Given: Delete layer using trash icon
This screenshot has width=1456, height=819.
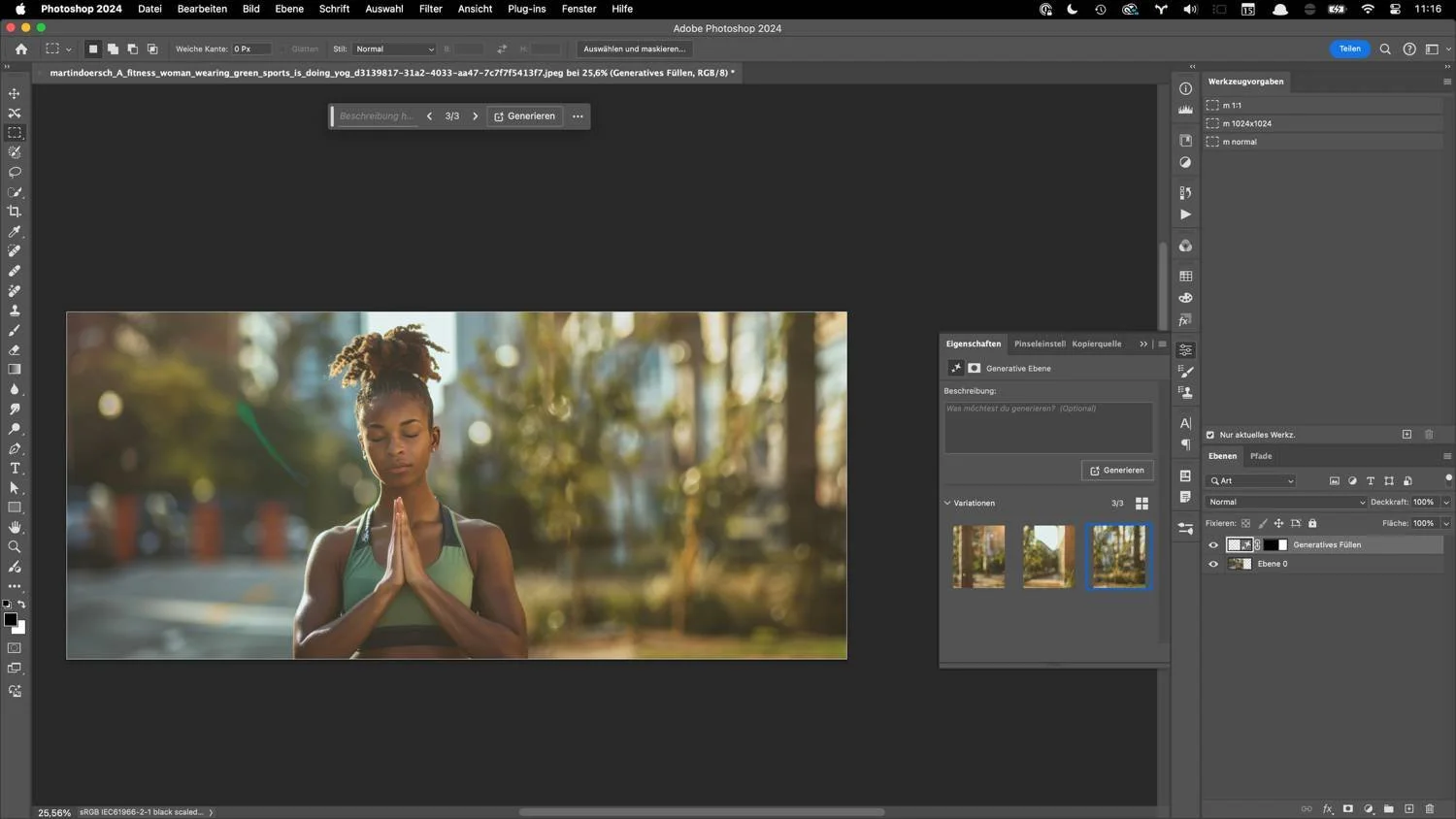Looking at the screenshot, I should 1429,808.
